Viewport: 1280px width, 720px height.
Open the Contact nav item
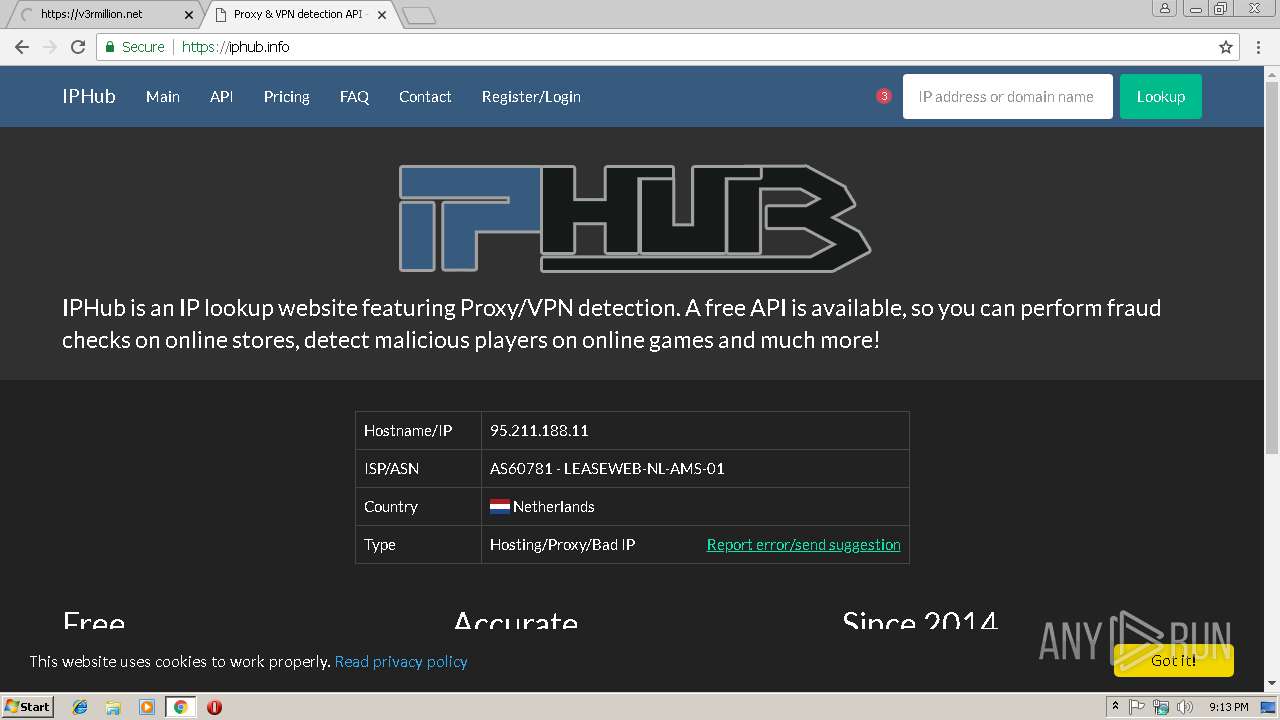tap(425, 97)
